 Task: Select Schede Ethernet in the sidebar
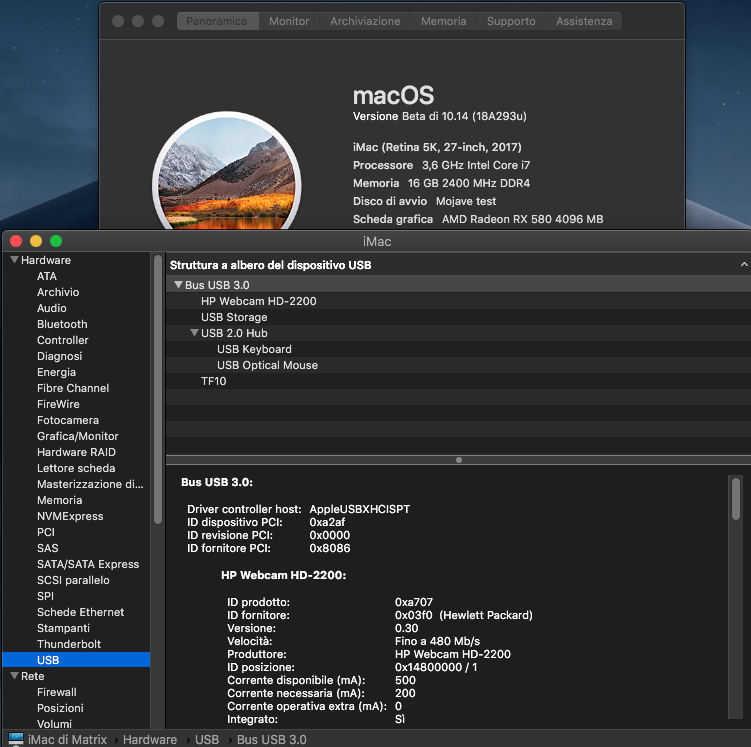(80, 612)
